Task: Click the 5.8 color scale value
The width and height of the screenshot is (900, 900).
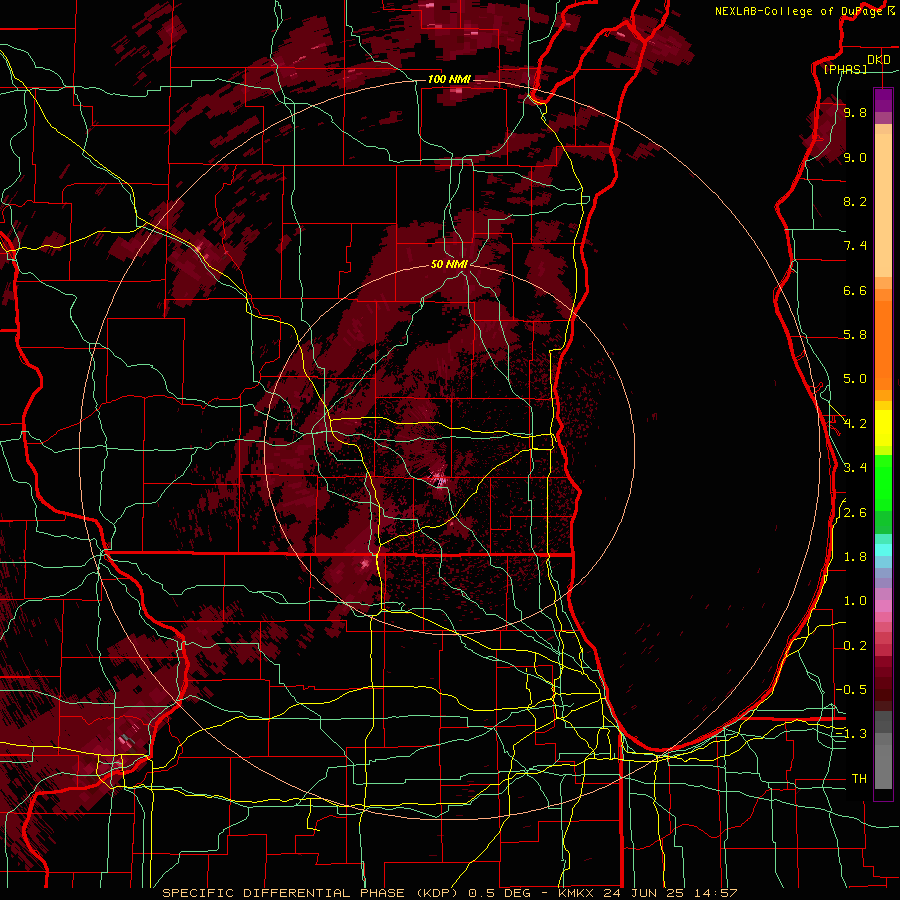Action: 855,335
